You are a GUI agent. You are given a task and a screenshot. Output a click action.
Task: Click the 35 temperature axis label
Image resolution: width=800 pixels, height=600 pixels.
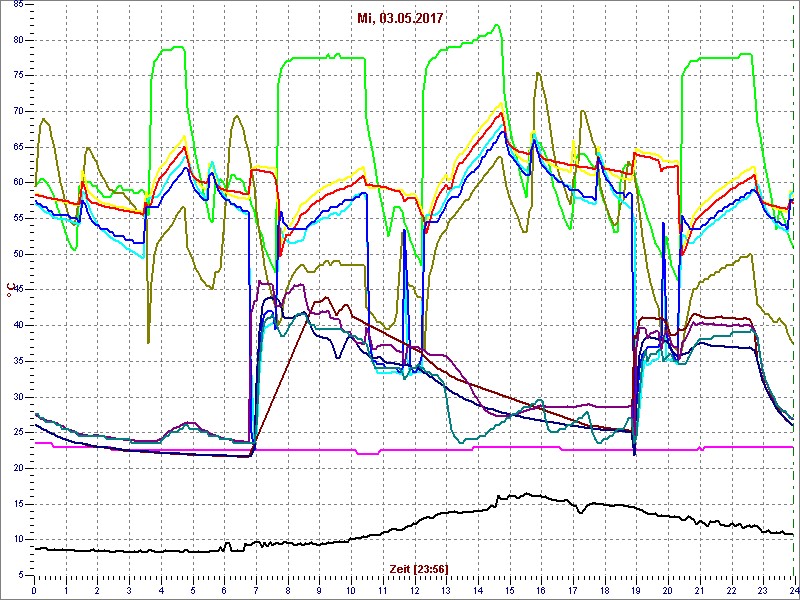coord(18,361)
